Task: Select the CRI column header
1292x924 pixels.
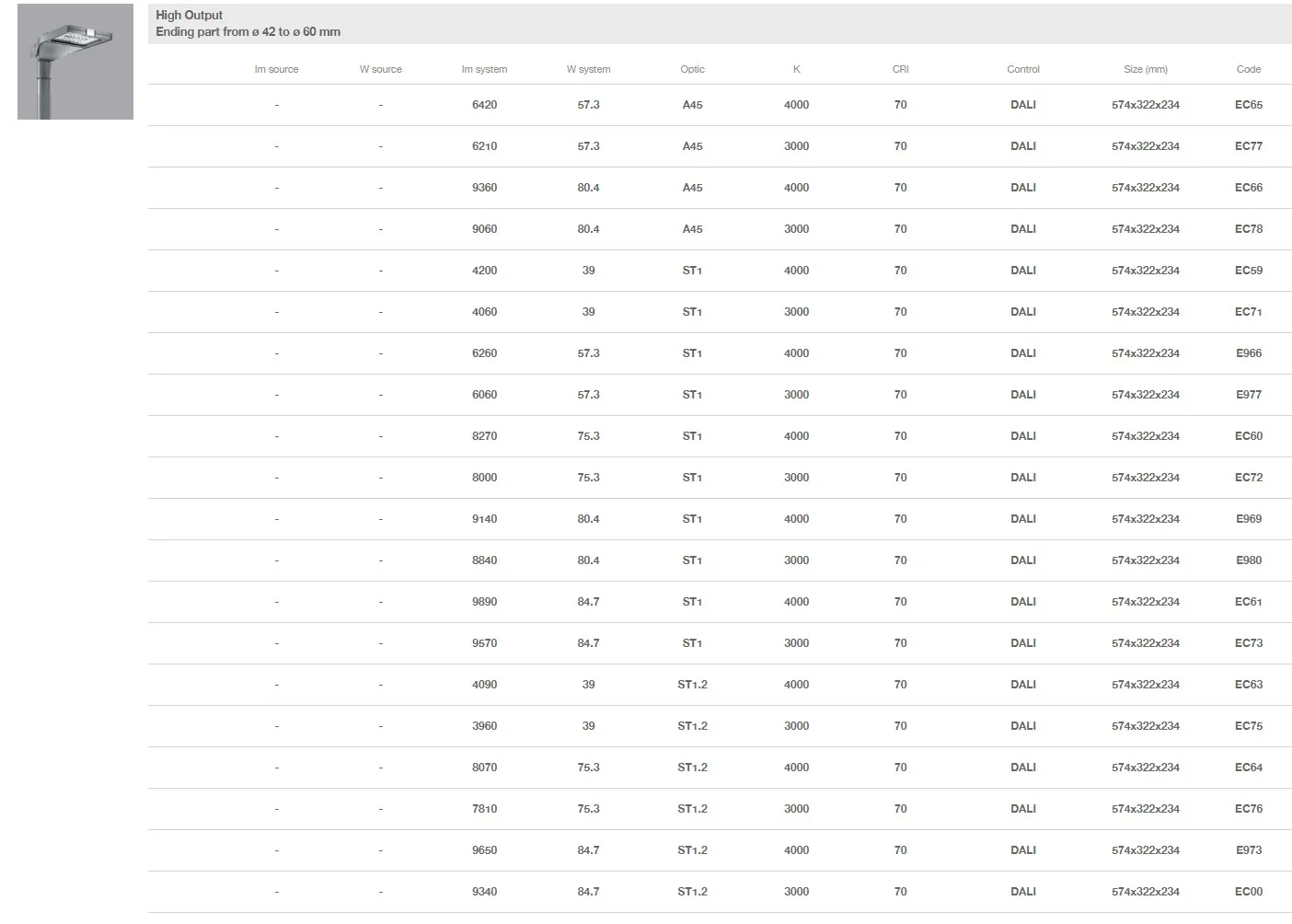Action: (900, 69)
